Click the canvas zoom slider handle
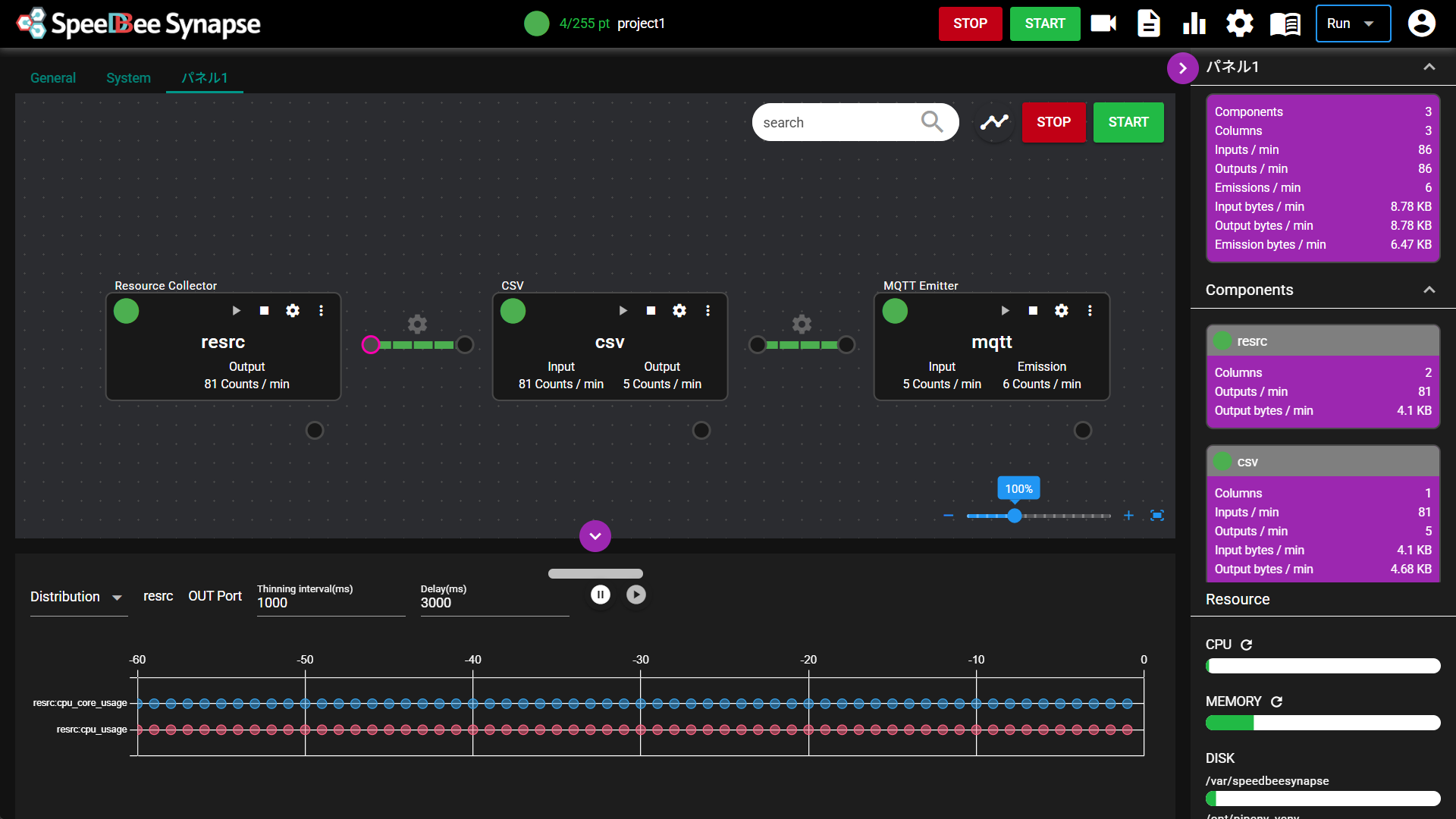The height and width of the screenshot is (819, 1456). coord(1015,516)
